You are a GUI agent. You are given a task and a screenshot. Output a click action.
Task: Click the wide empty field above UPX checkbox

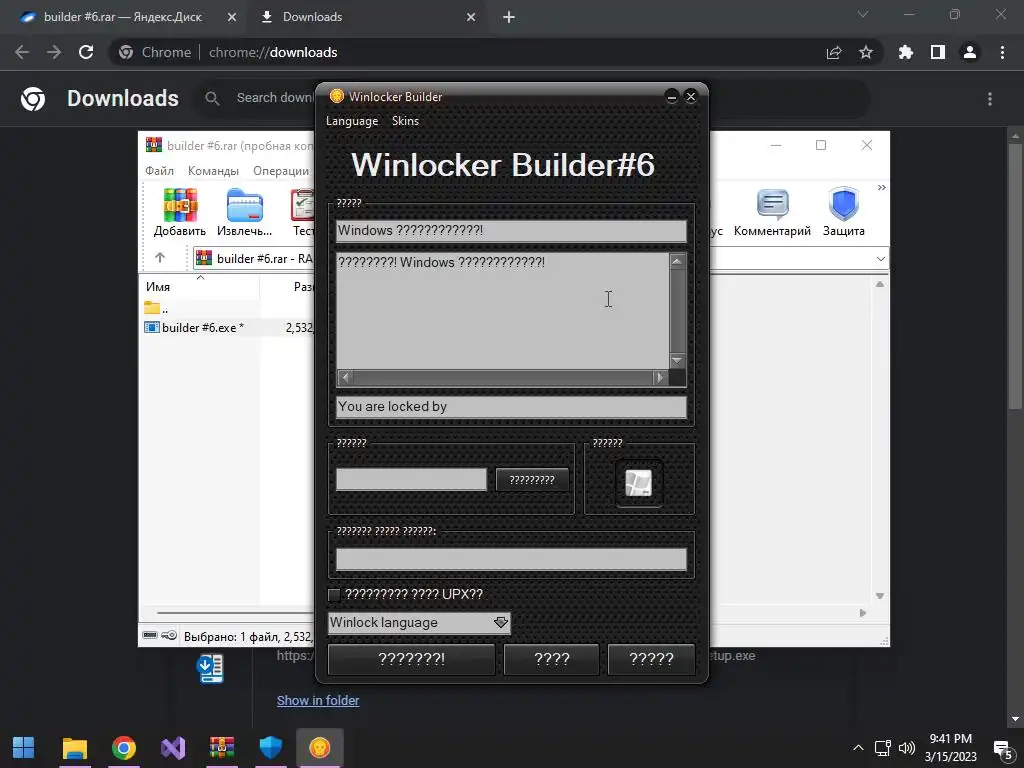(511, 559)
